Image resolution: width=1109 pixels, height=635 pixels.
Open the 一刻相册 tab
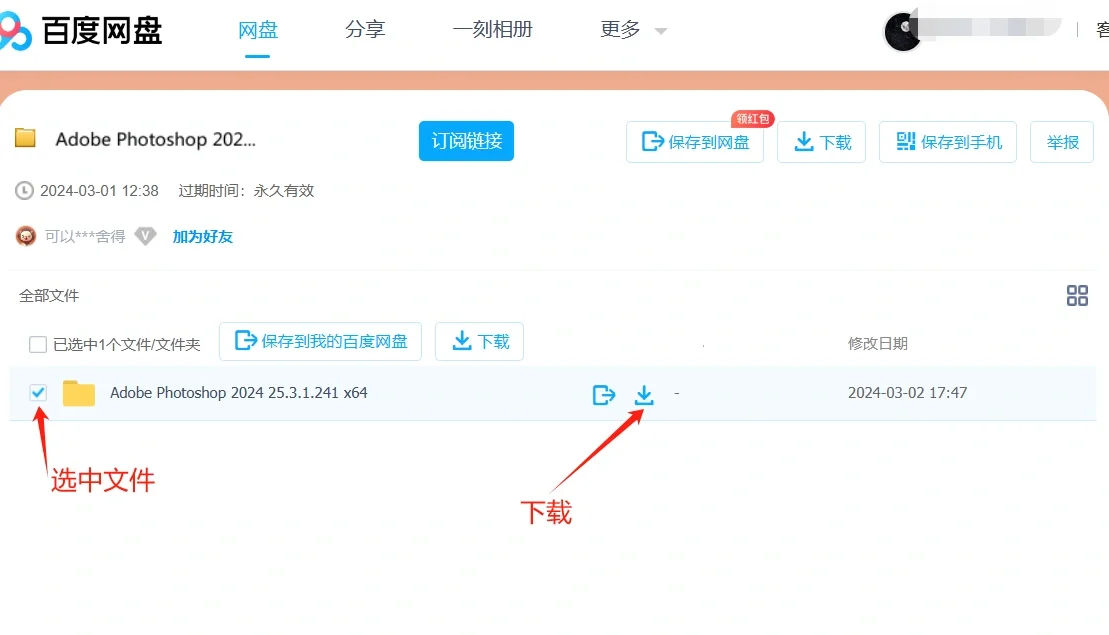[493, 30]
